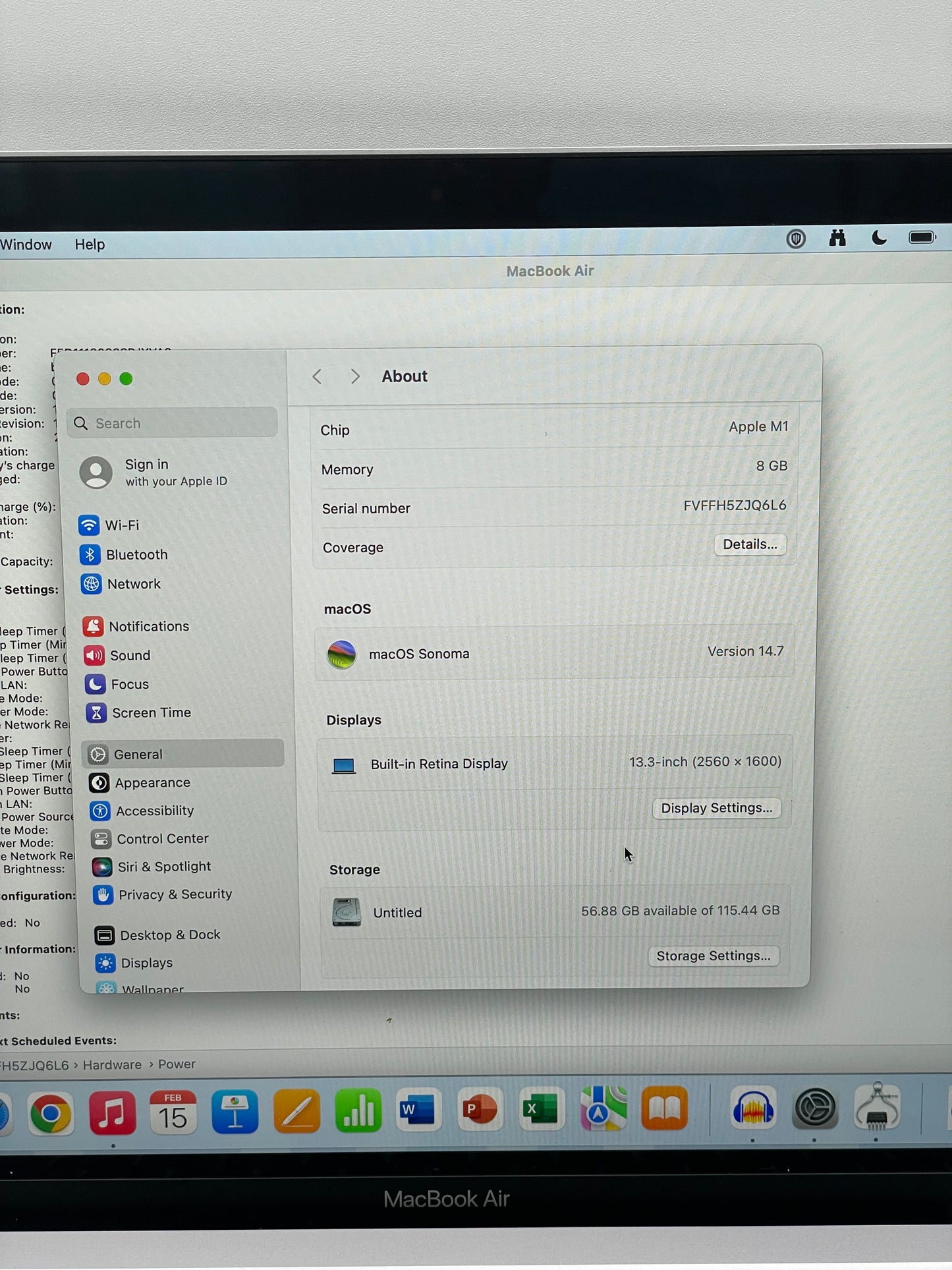Click the Built-in Retina Display row
This screenshot has width=952, height=1270.
pos(555,763)
